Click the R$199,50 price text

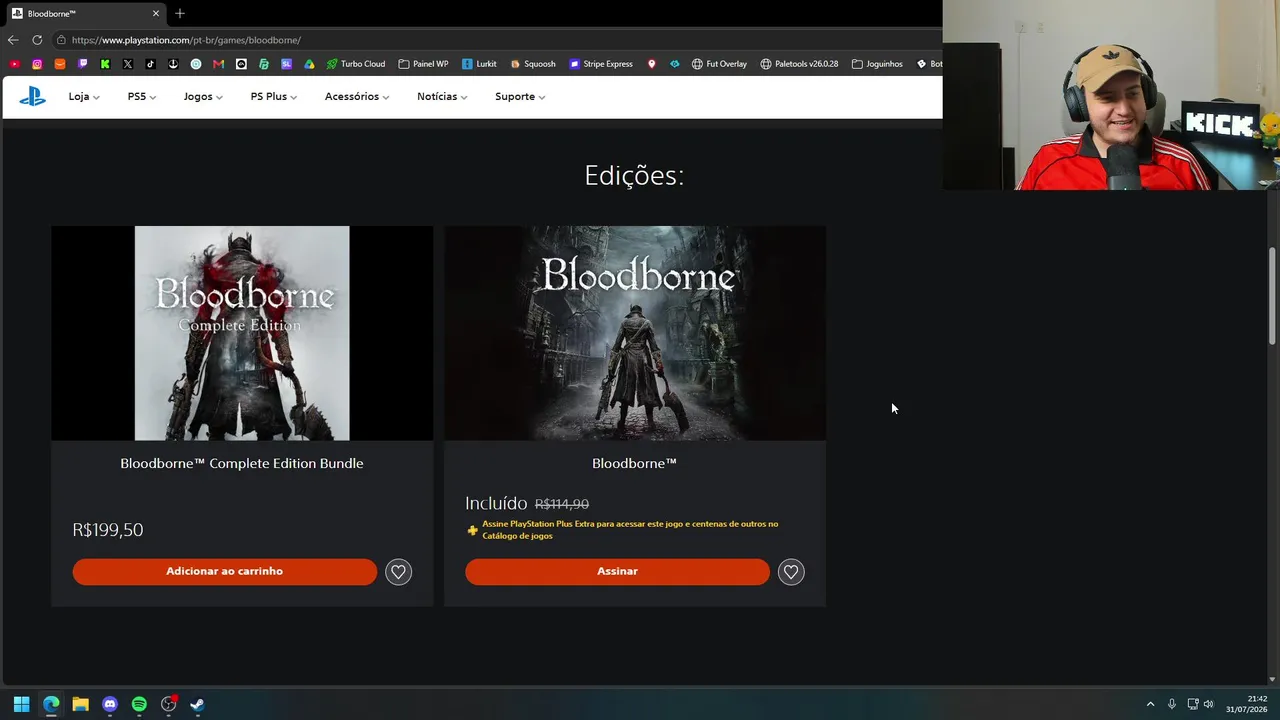108,530
